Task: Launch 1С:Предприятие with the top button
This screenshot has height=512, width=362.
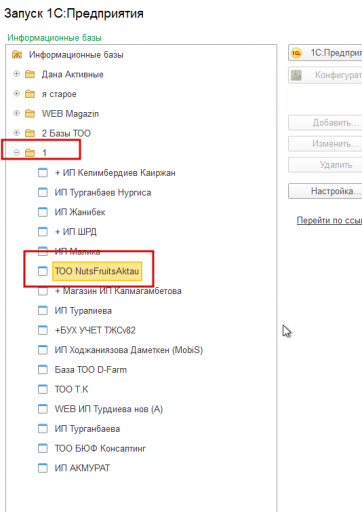Action: click(325, 53)
